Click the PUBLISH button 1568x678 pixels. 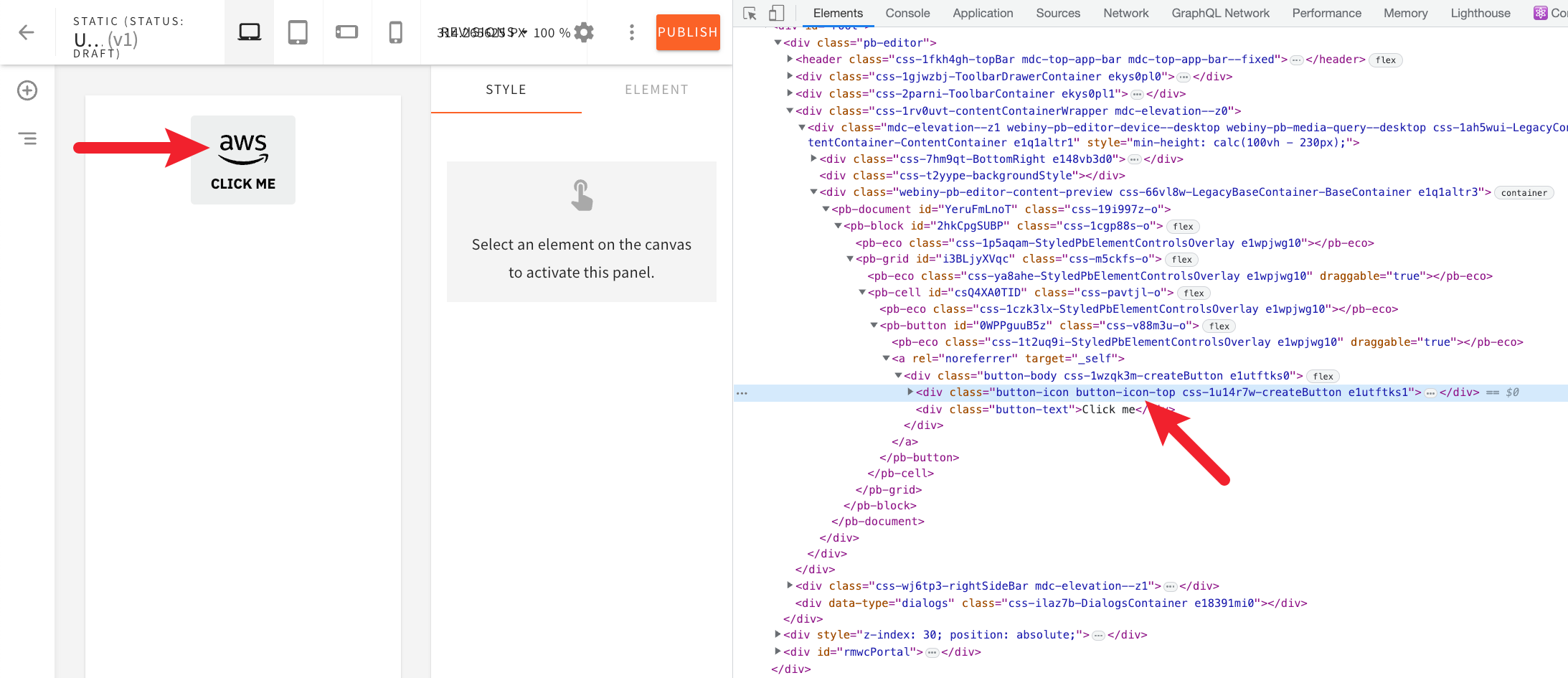click(x=687, y=32)
